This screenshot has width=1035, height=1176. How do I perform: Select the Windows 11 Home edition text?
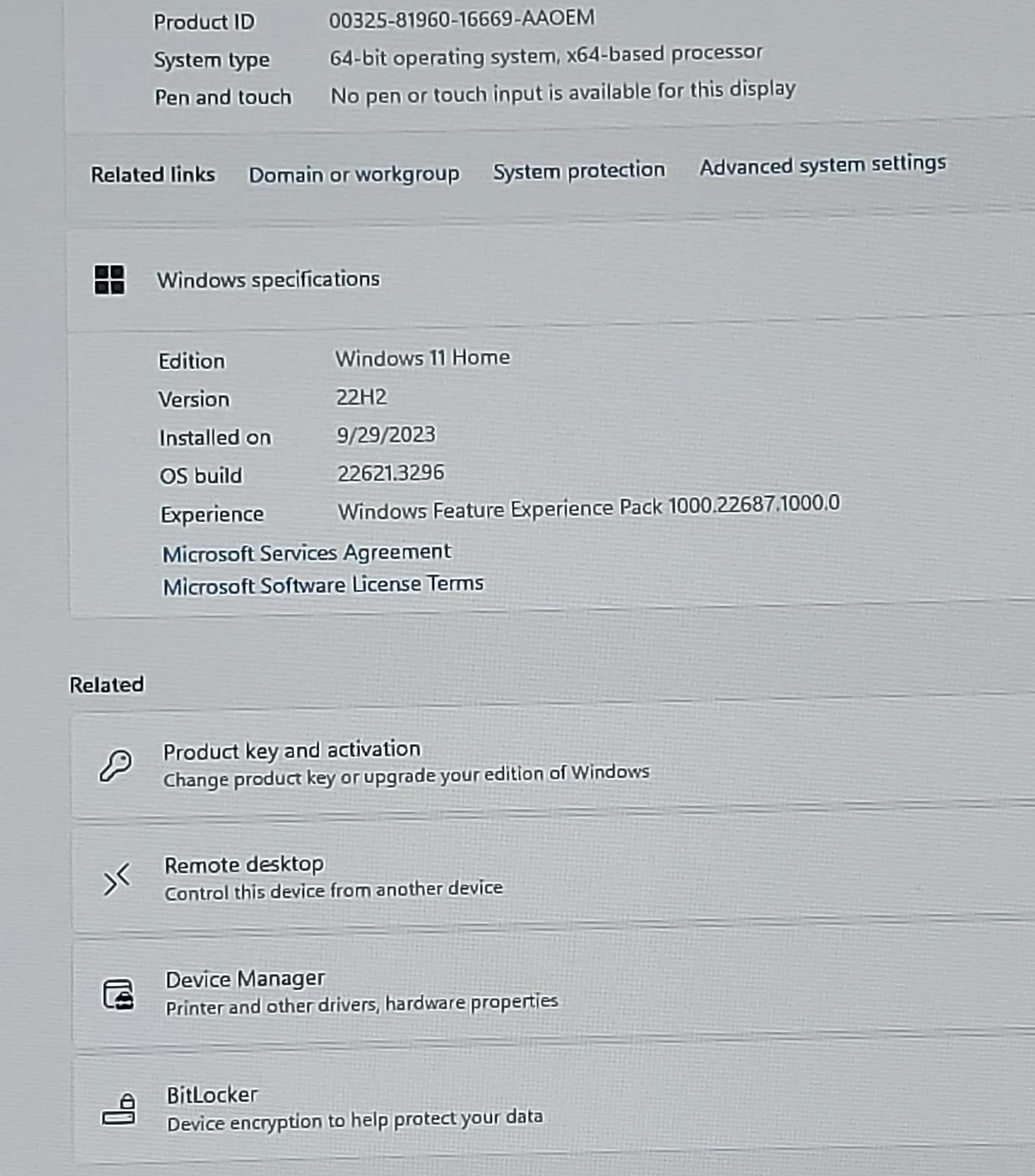[x=423, y=358]
